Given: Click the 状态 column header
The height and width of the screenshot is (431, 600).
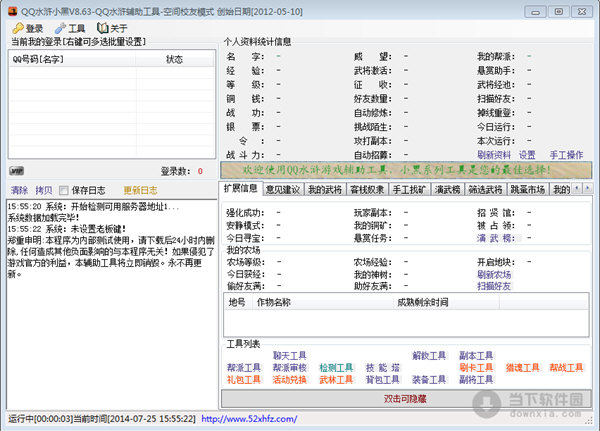Looking at the screenshot, I should pos(174,59).
